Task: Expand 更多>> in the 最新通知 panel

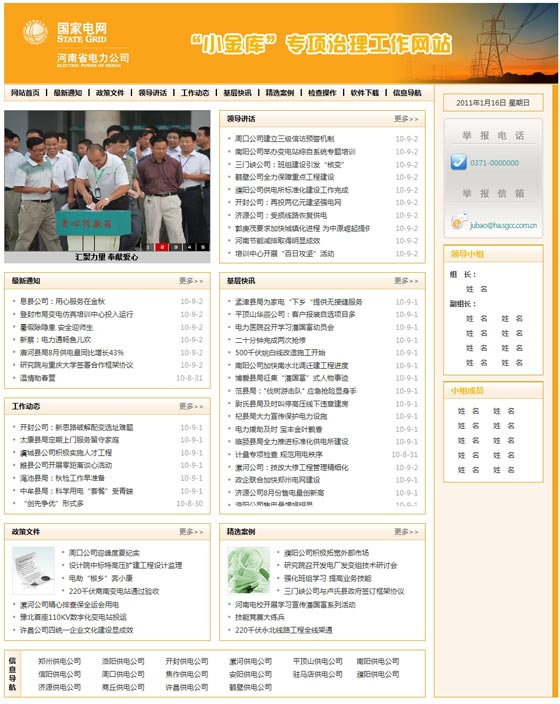Action: (191, 281)
